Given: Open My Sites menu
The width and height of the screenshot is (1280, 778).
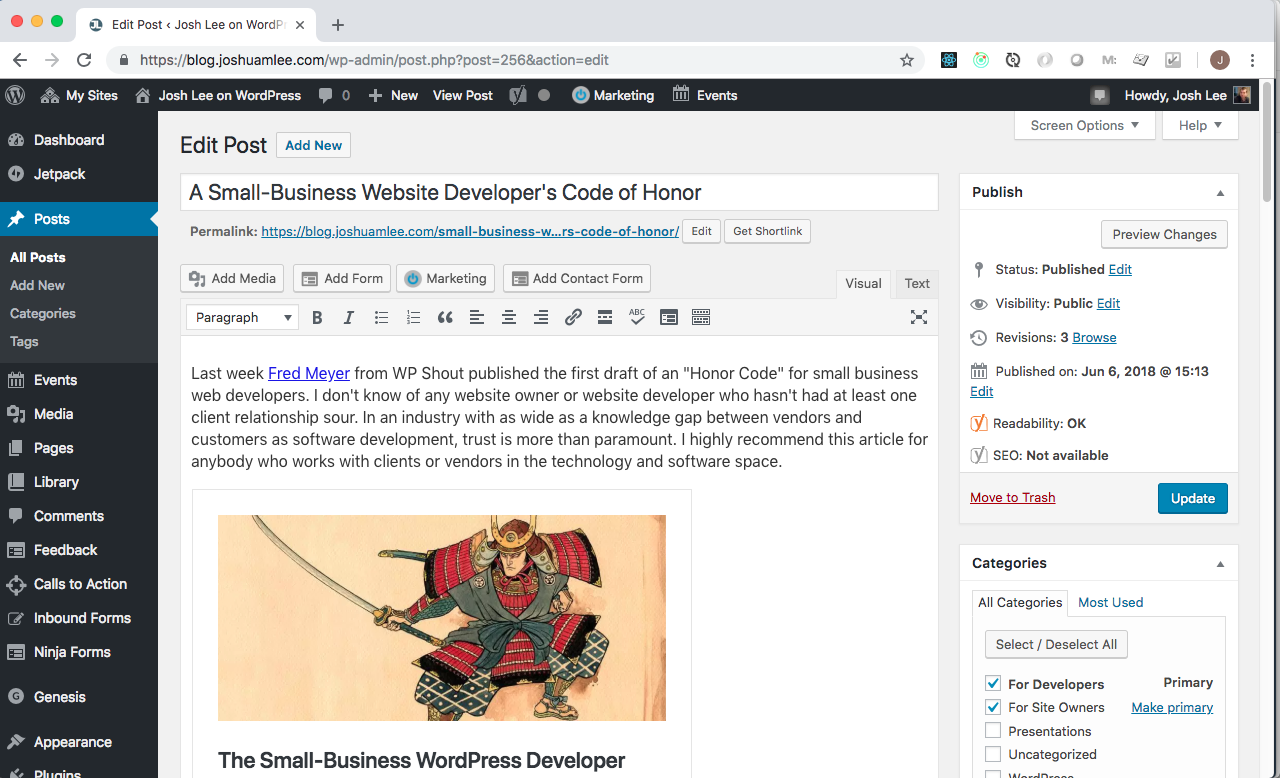Looking at the screenshot, I should click(x=79, y=95).
